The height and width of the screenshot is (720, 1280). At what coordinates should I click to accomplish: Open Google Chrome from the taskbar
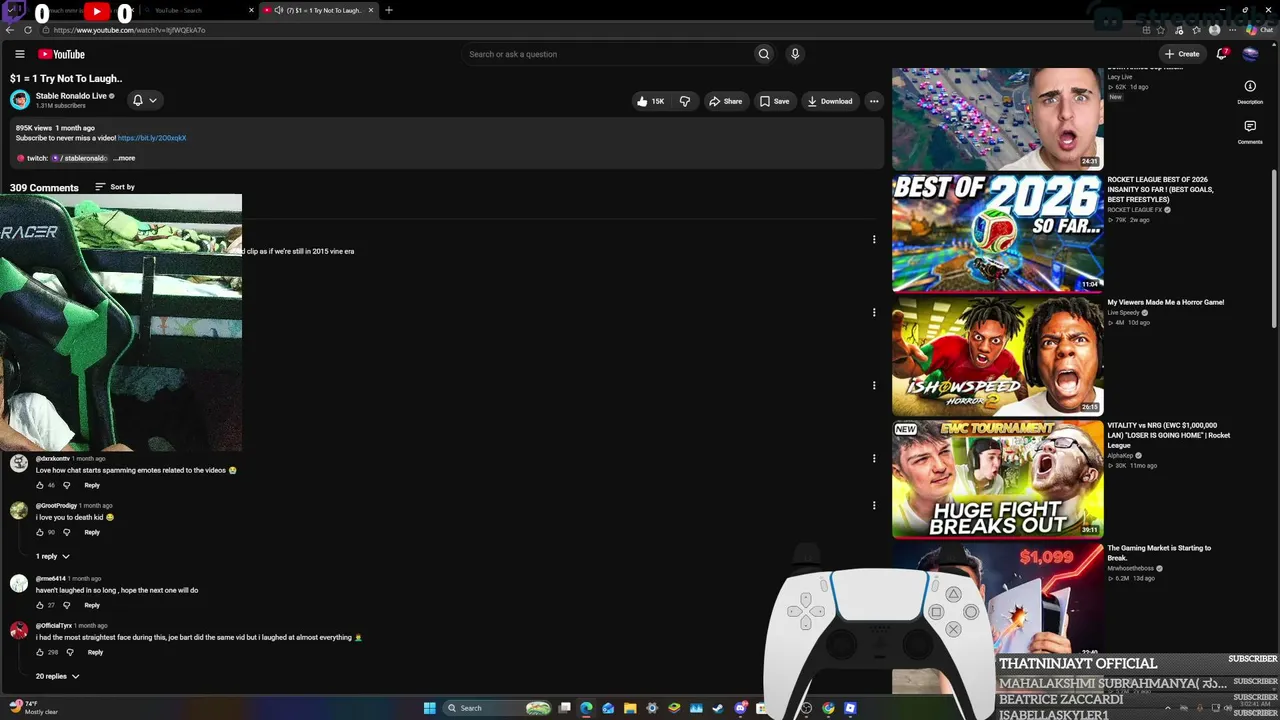828,708
